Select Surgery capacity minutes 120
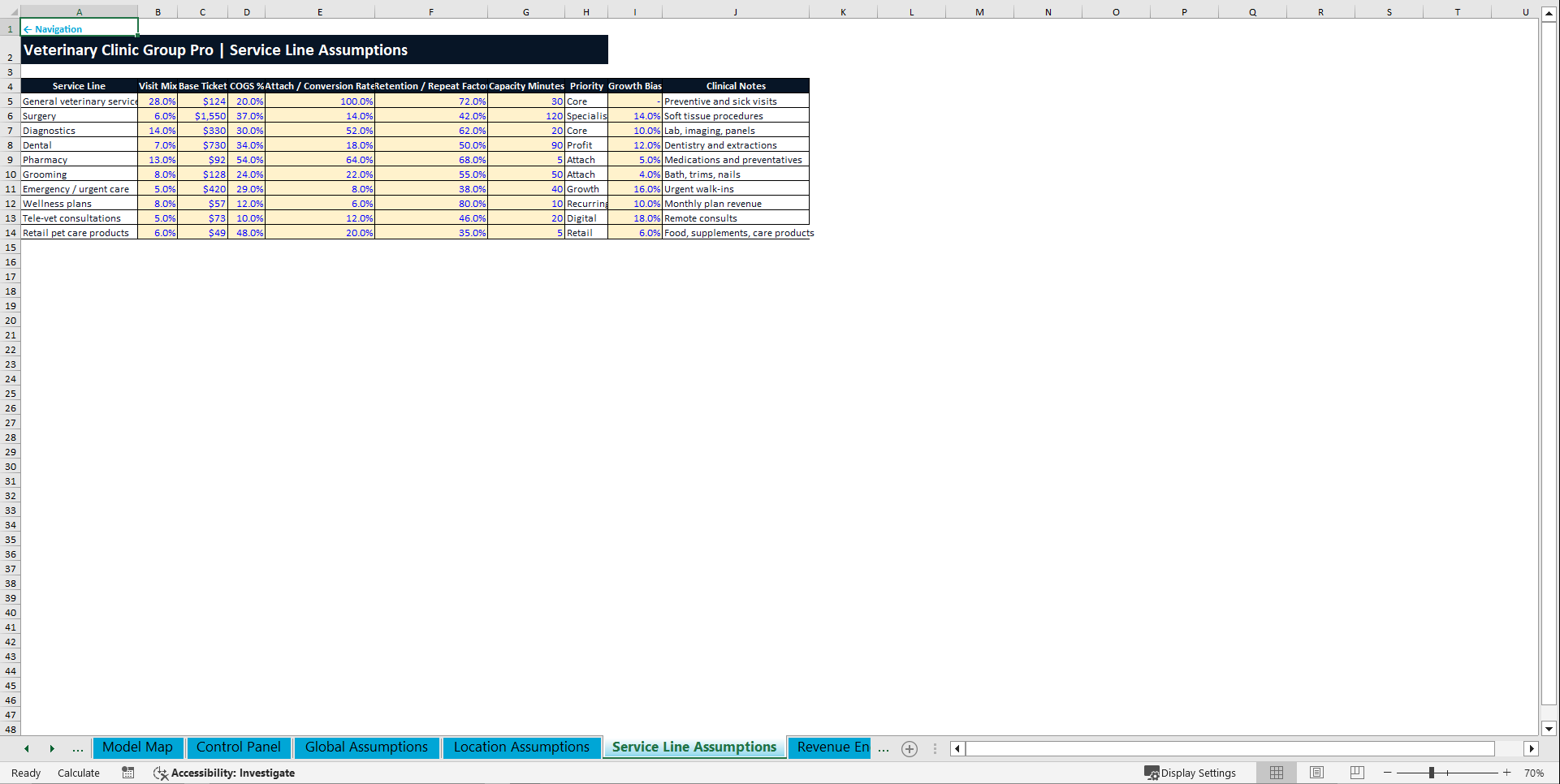Screen dimensions: 1560x784 pos(526,116)
